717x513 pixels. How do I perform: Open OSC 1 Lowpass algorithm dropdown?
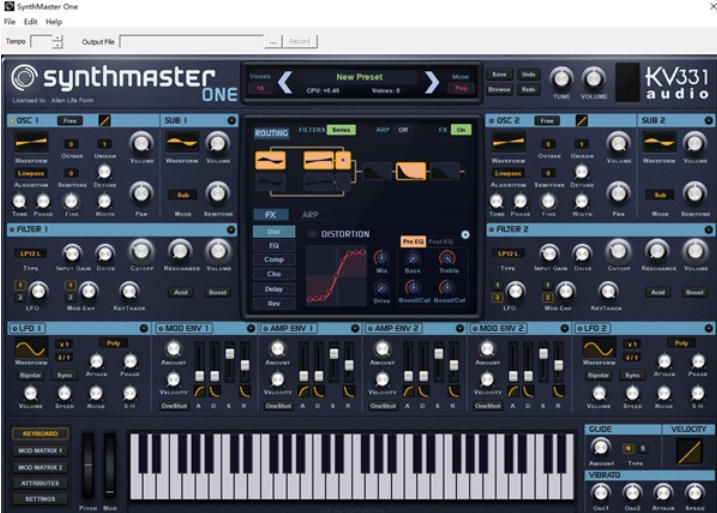pos(31,173)
